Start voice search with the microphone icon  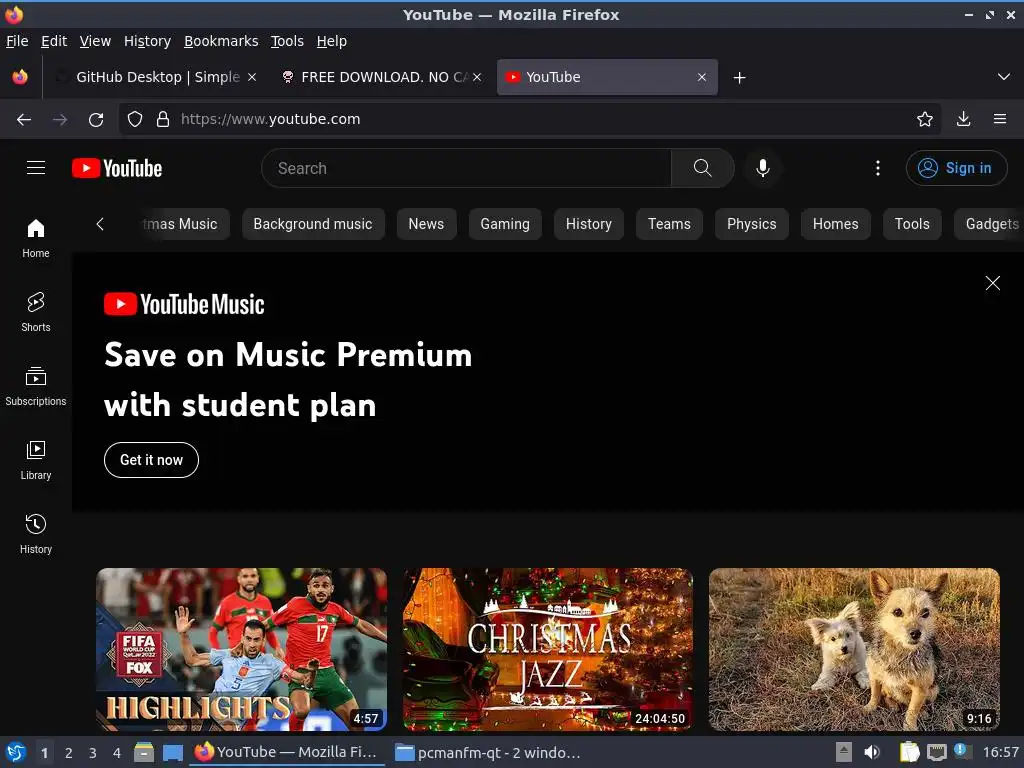[762, 168]
